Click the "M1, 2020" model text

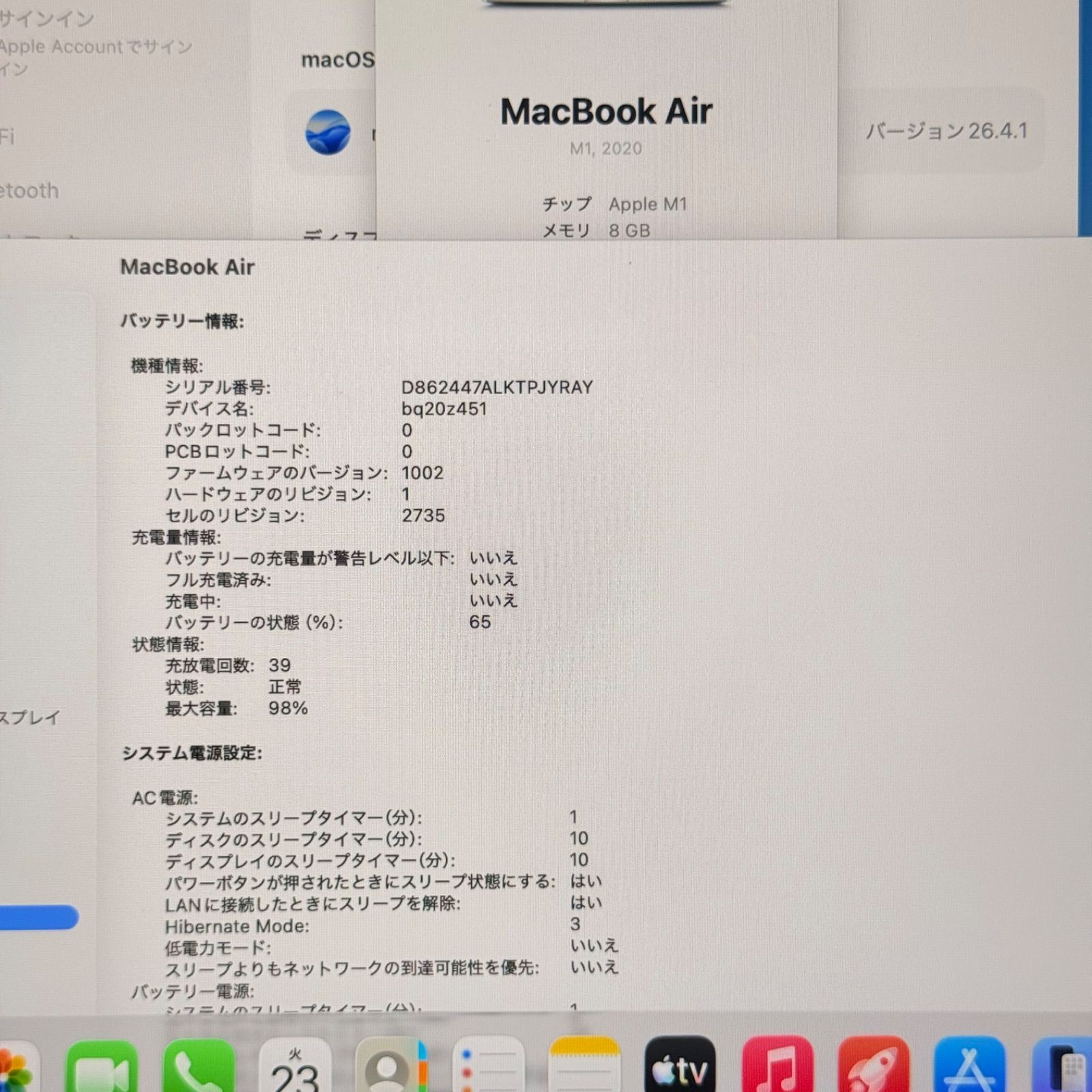606,148
